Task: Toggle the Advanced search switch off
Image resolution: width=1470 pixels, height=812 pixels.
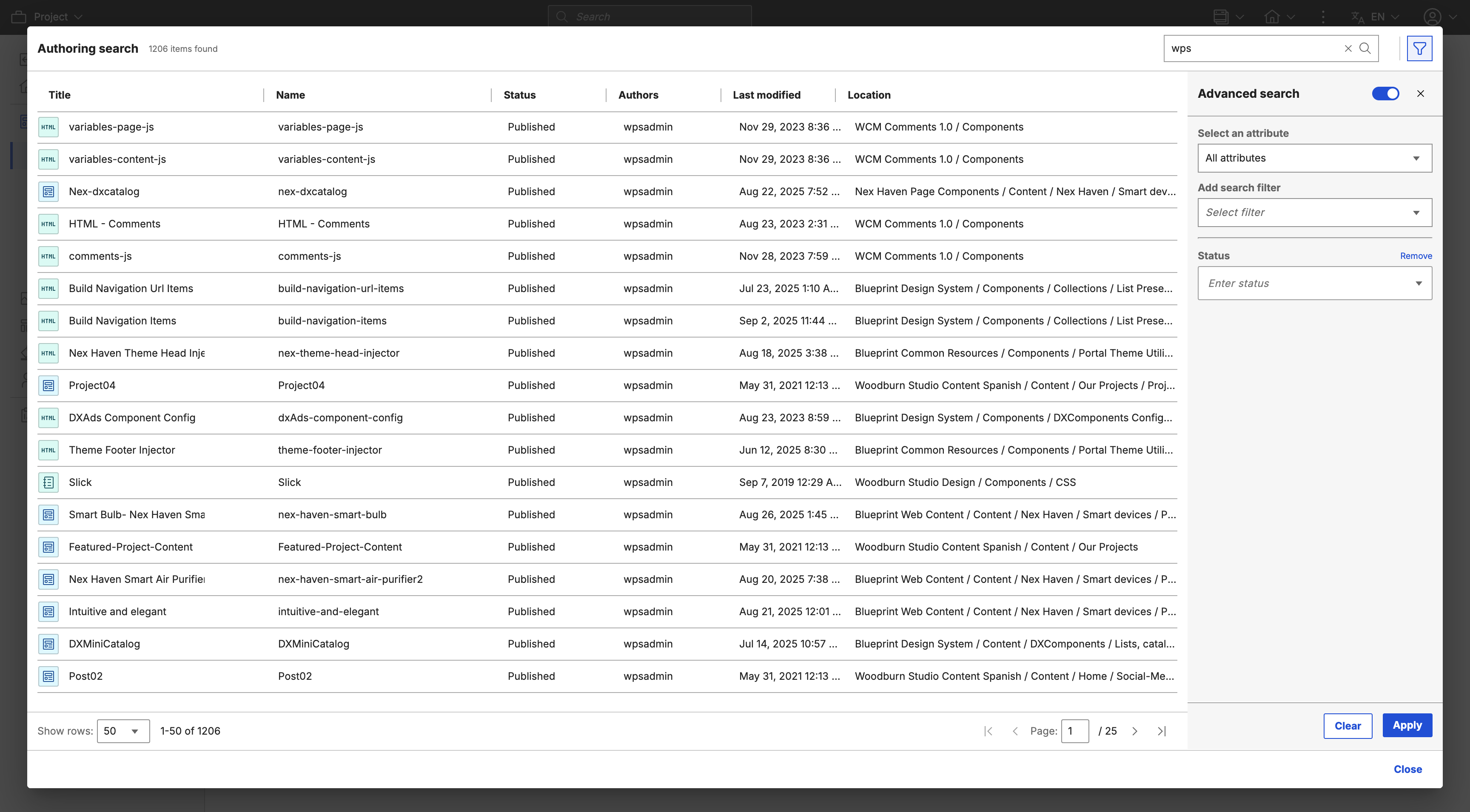Action: pos(1385,94)
